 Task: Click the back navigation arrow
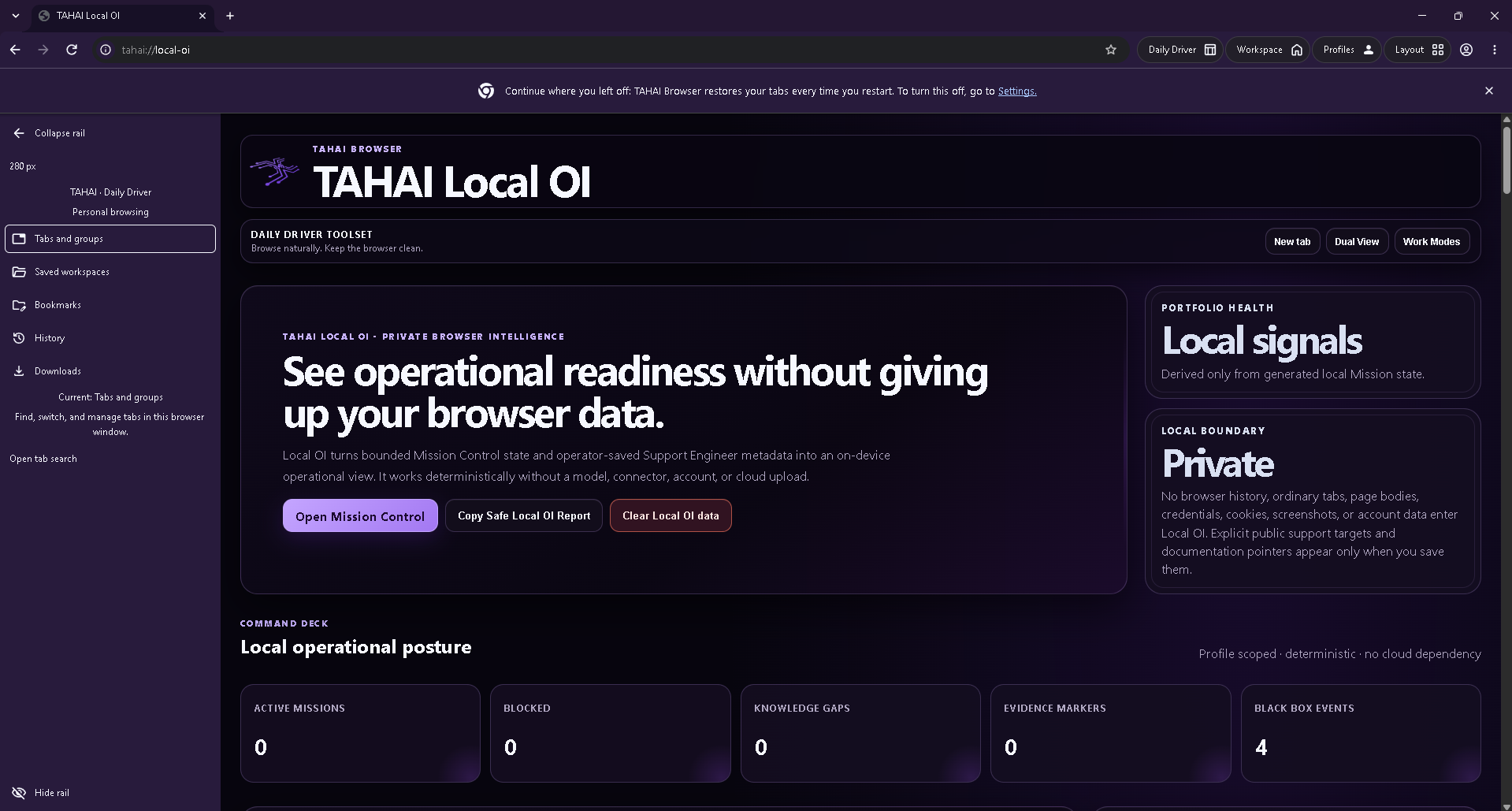(x=15, y=50)
